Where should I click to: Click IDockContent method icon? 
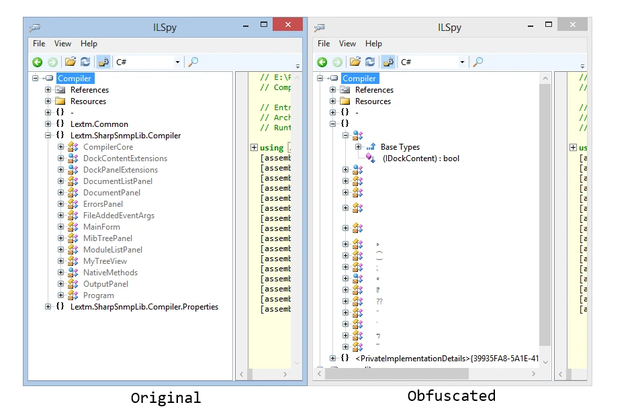point(371,158)
